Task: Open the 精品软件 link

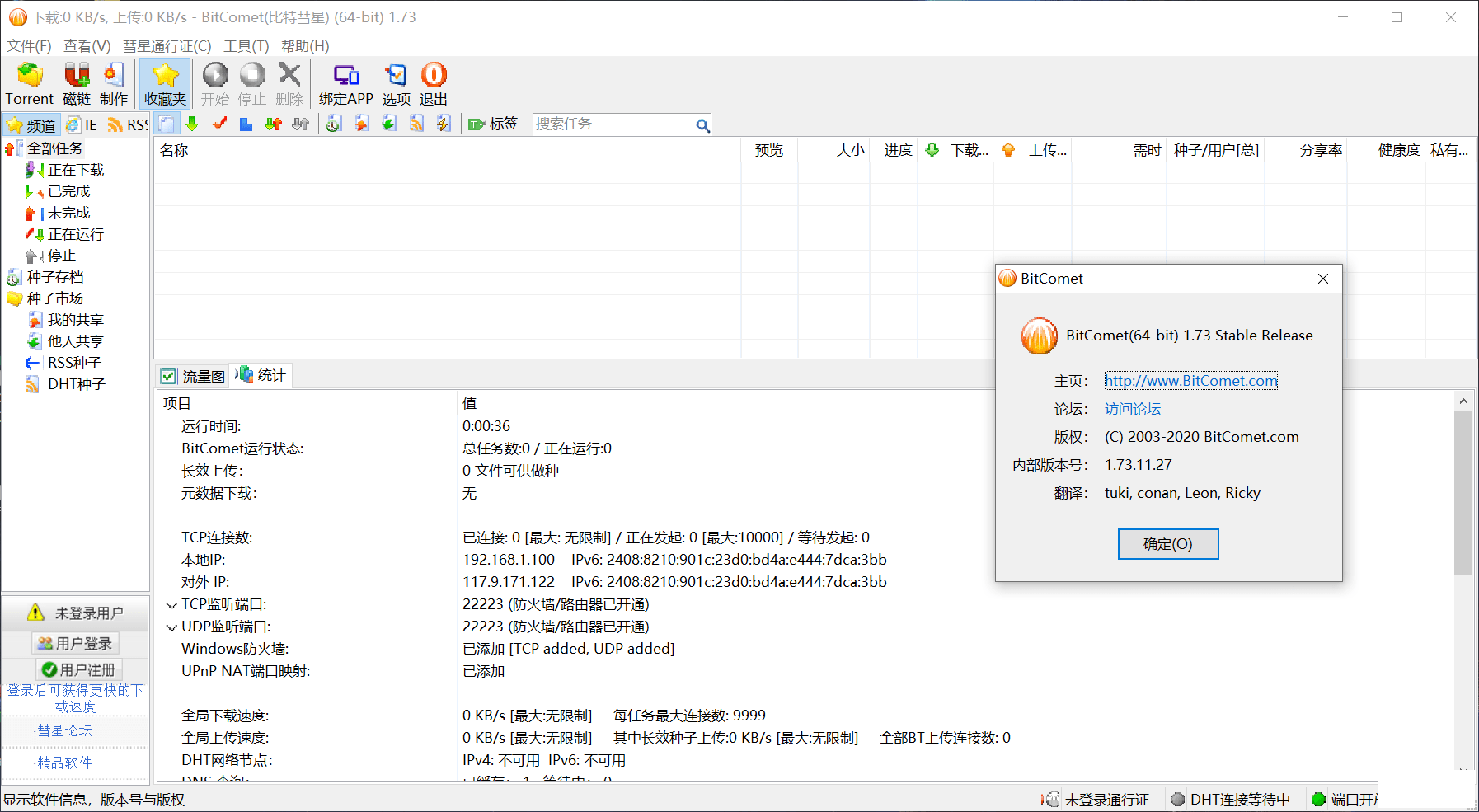Action: (x=64, y=763)
